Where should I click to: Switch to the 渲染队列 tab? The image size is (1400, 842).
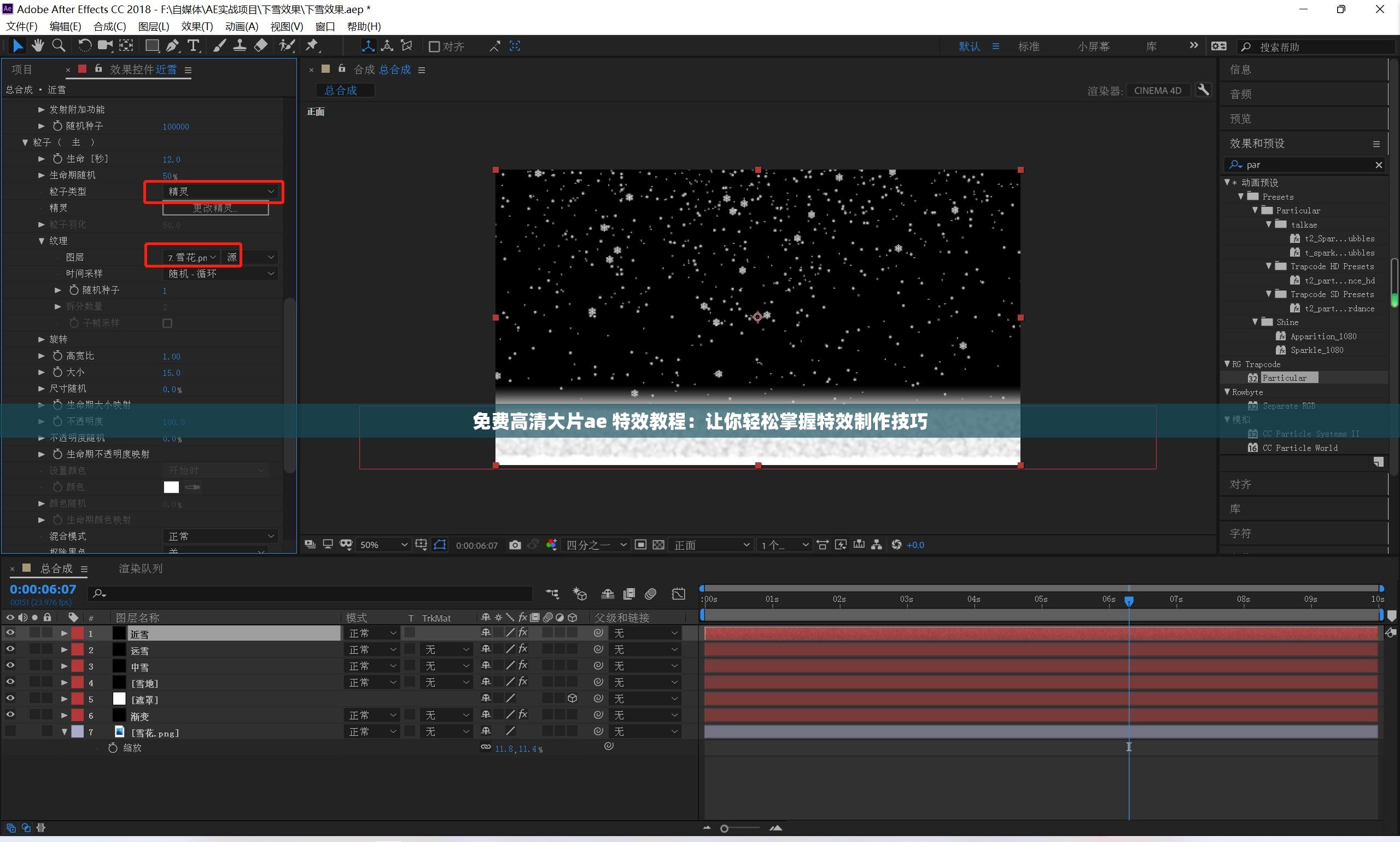tap(141, 568)
